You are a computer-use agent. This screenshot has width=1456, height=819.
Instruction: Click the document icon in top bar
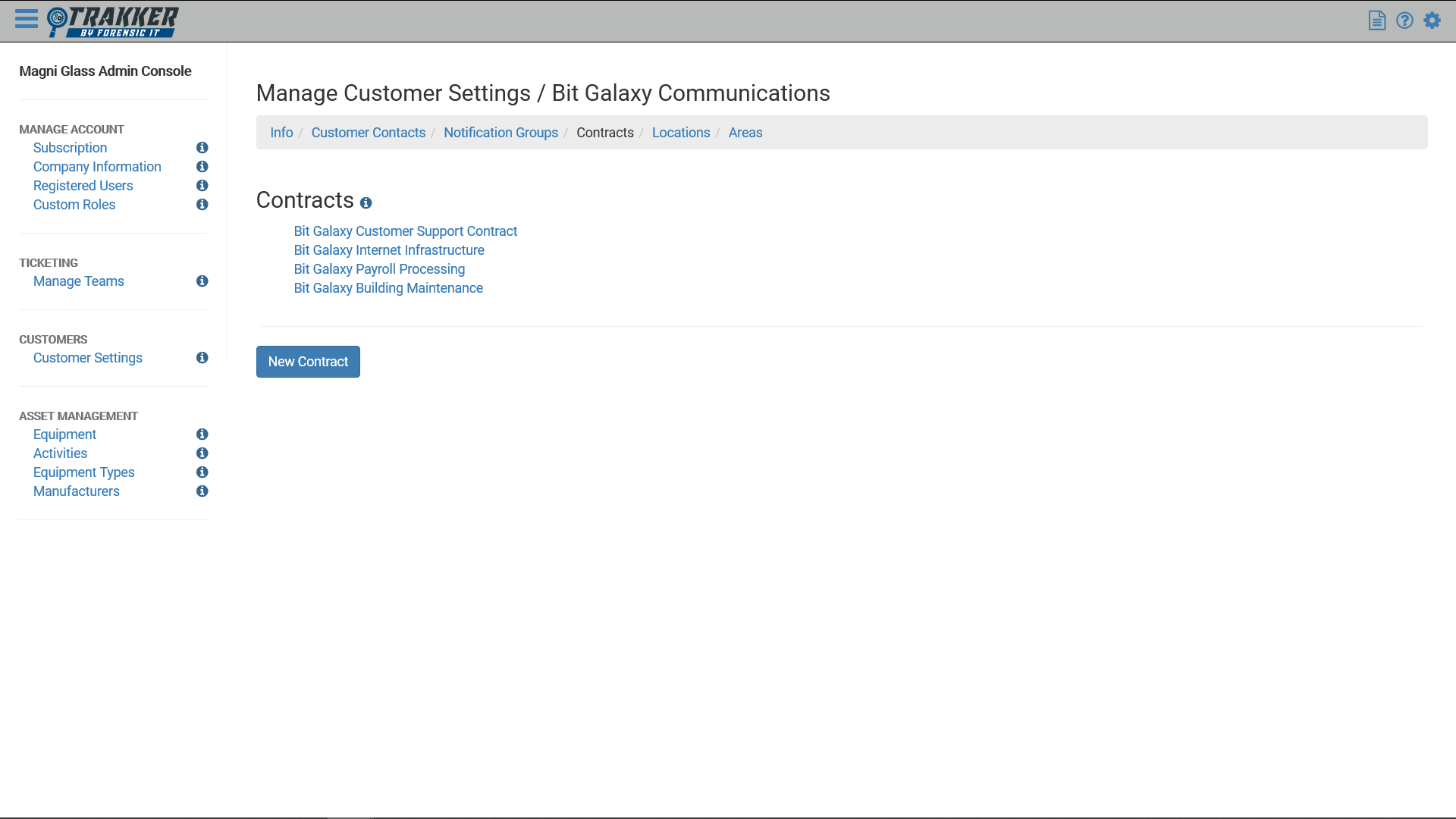pos(1377,20)
